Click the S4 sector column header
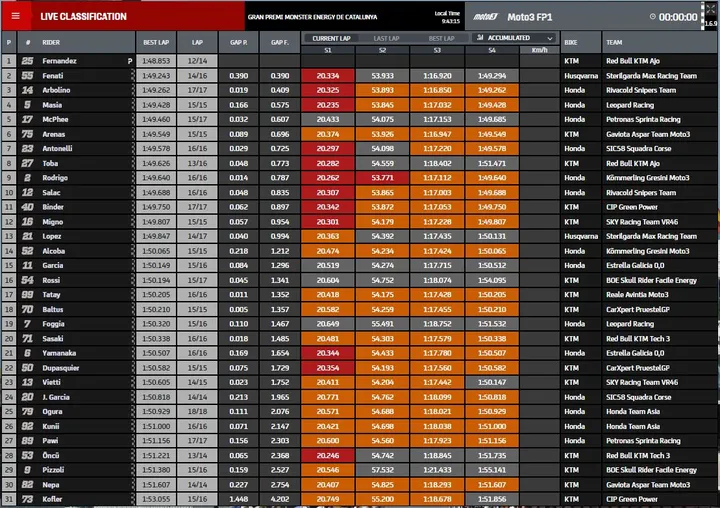Screen dimensions: 720x508 (492, 50)
